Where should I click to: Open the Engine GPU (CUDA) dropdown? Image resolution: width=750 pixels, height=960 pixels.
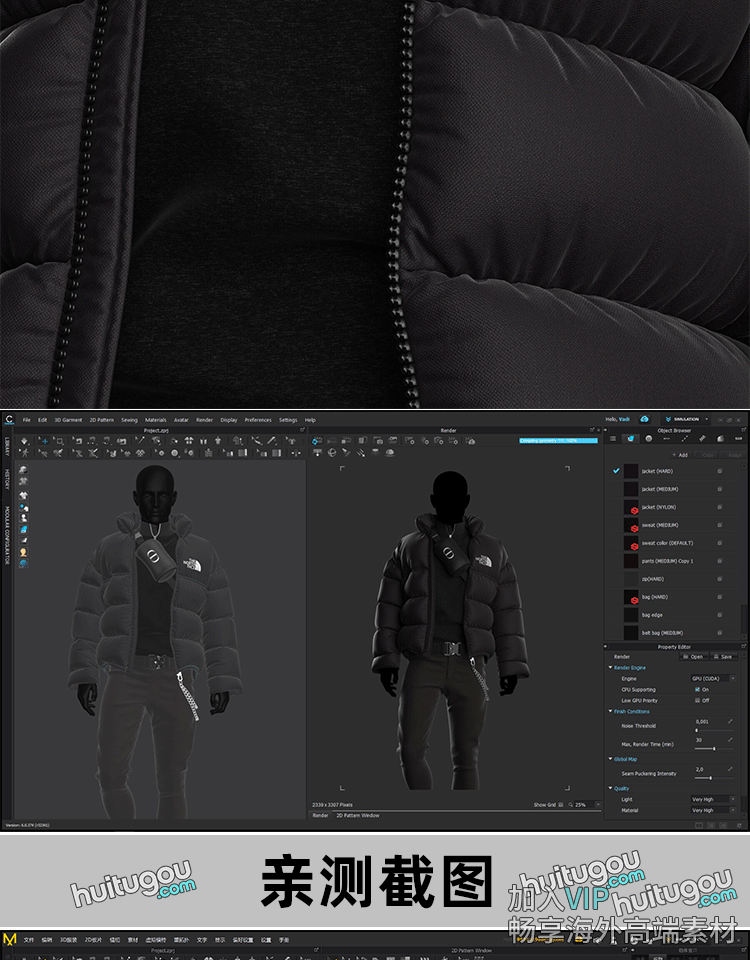tap(714, 678)
